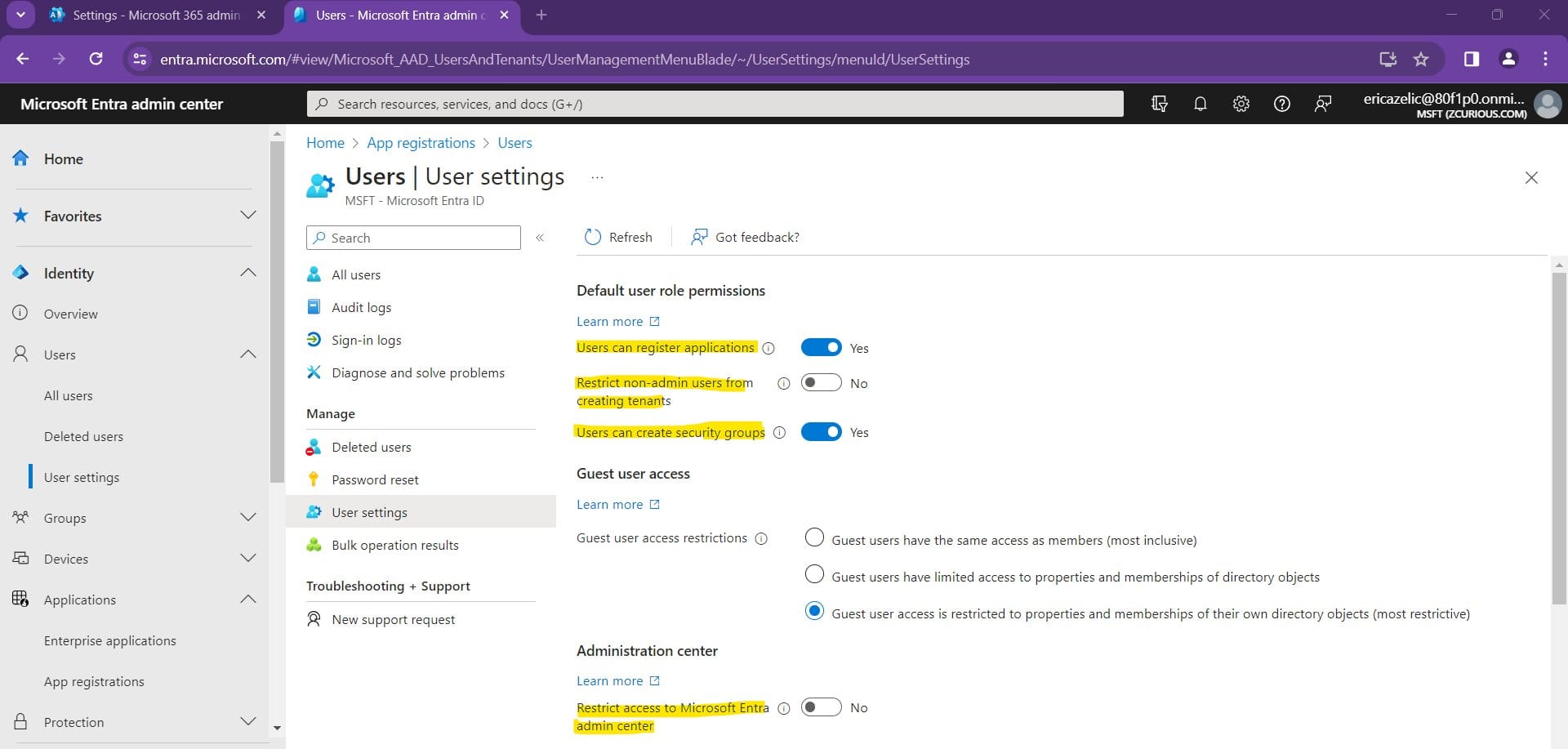Expand the Favorites section
The width and height of the screenshot is (1568, 749).
248,216
